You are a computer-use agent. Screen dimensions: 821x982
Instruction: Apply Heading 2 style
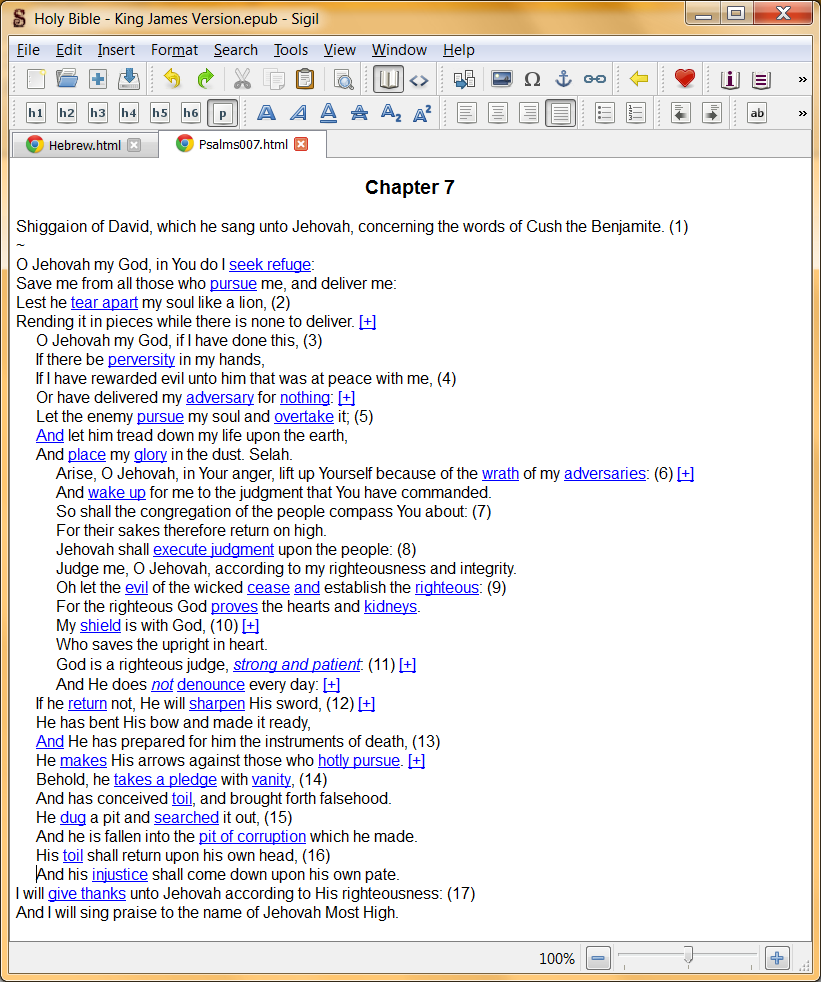coord(66,113)
